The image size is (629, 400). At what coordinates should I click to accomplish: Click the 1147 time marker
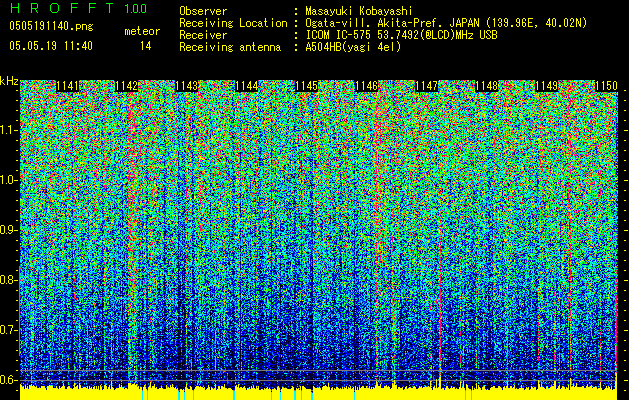(426, 86)
